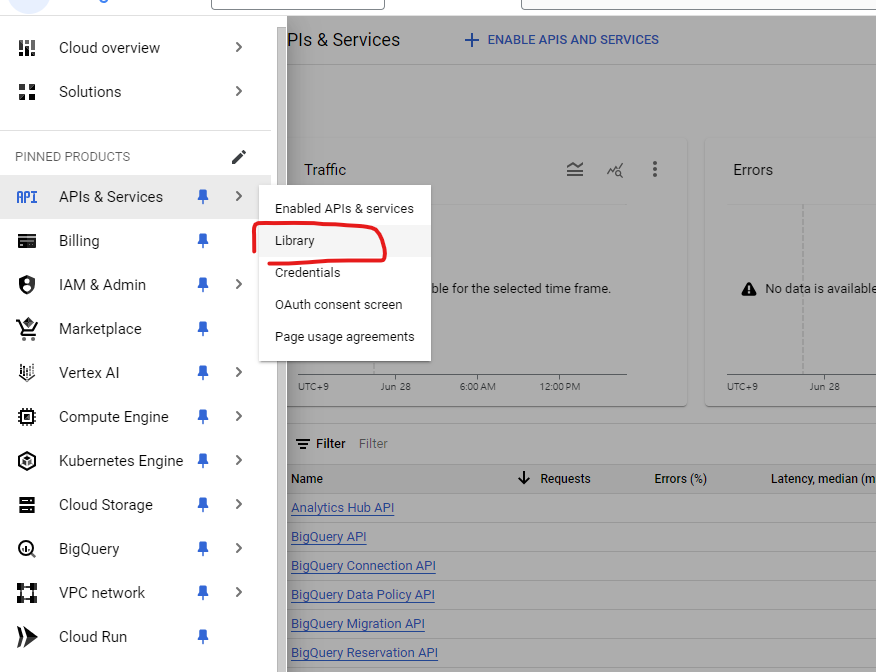Click the Vertex AI icon
This screenshot has height=672, width=876.
pyautogui.click(x=27, y=373)
